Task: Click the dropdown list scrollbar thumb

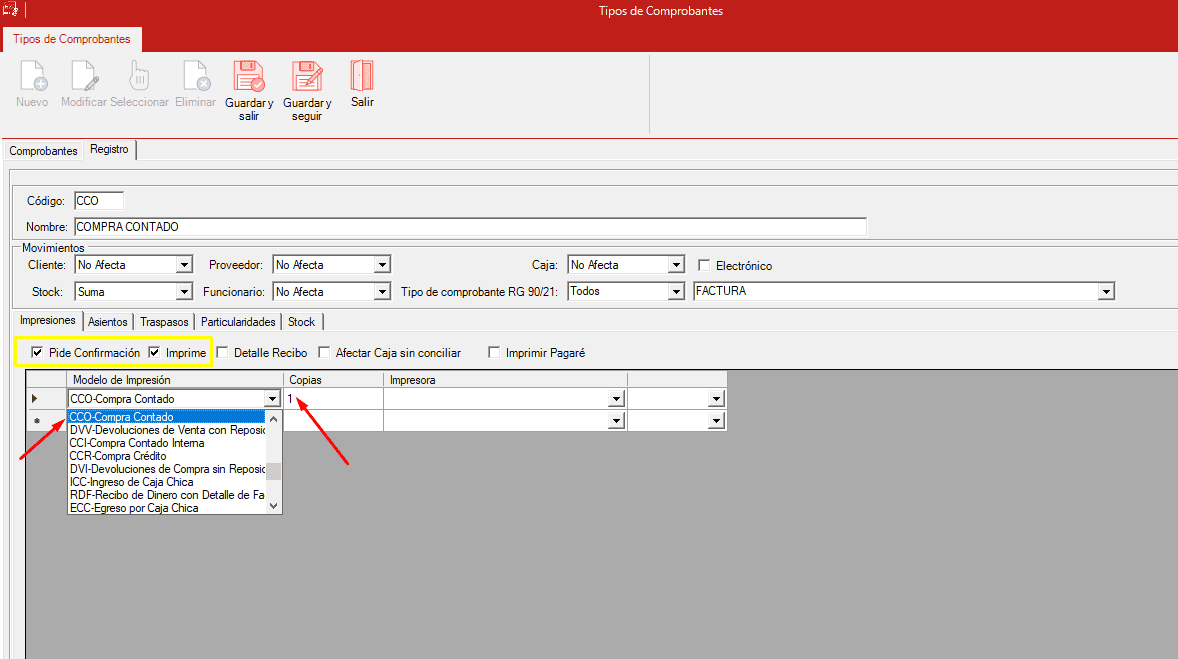Action: point(273,471)
